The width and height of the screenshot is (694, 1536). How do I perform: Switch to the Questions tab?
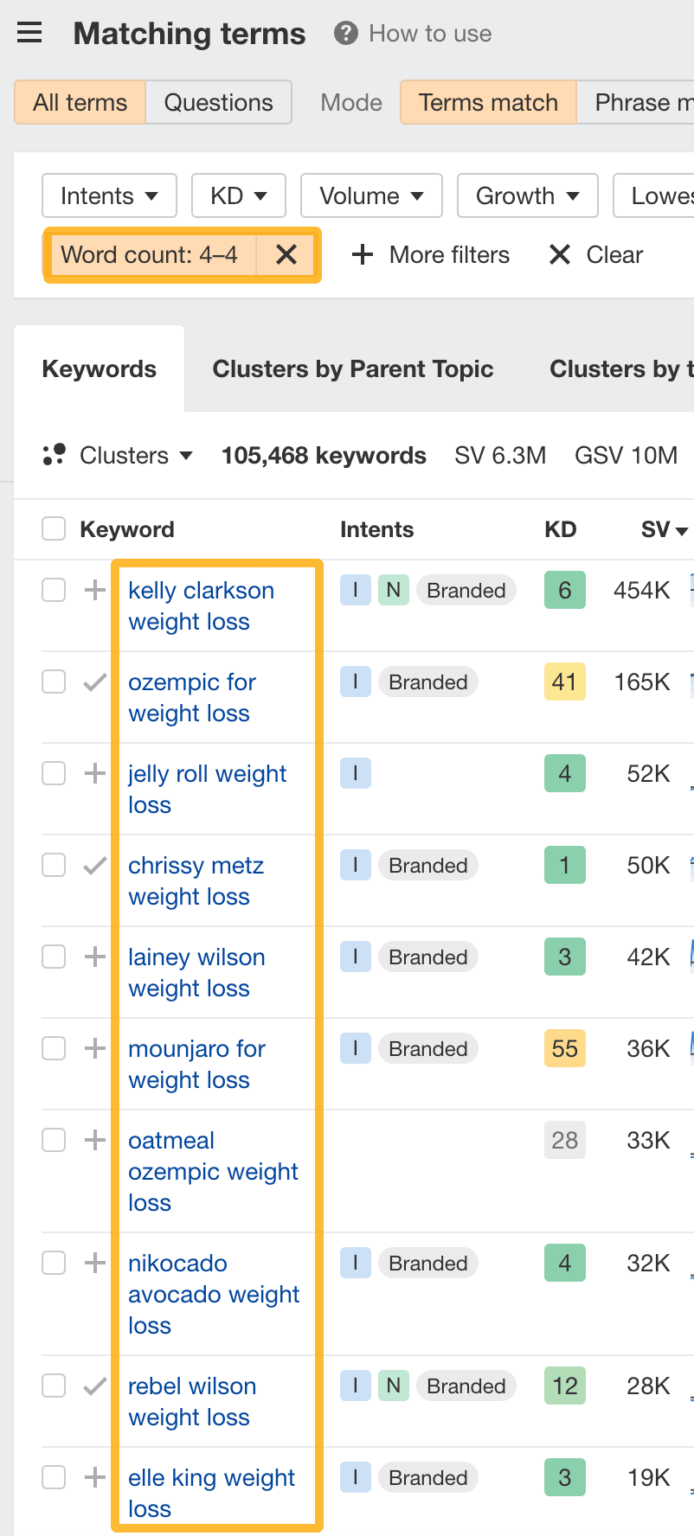tap(218, 102)
